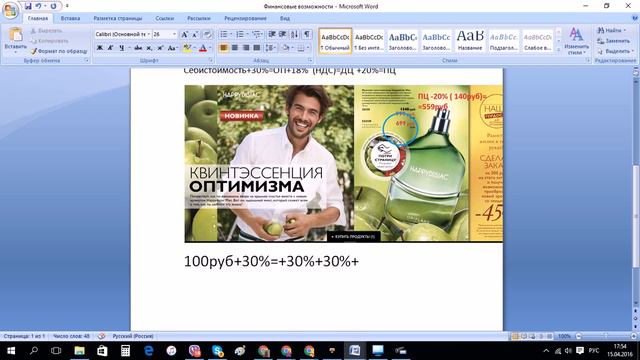The height and width of the screenshot is (360, 640).
Task: Pick text highlight color (yellow)
Action: tap(187, 48)
